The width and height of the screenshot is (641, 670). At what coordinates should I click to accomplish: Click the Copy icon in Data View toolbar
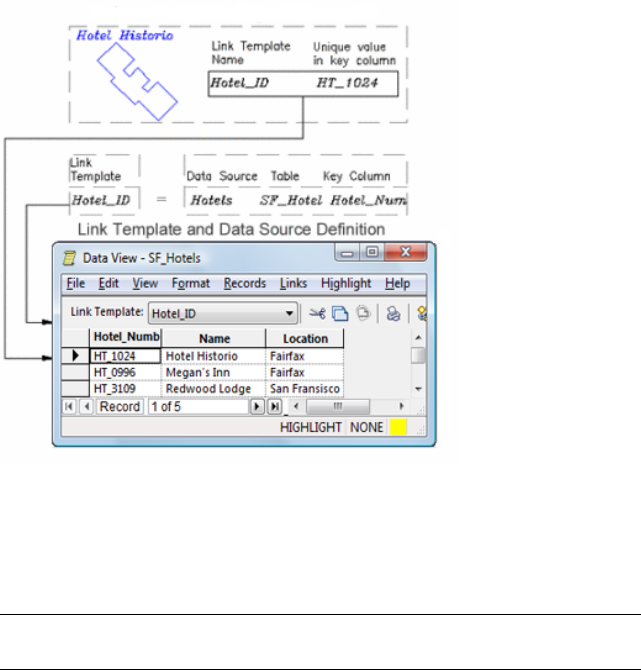[340, 314]
